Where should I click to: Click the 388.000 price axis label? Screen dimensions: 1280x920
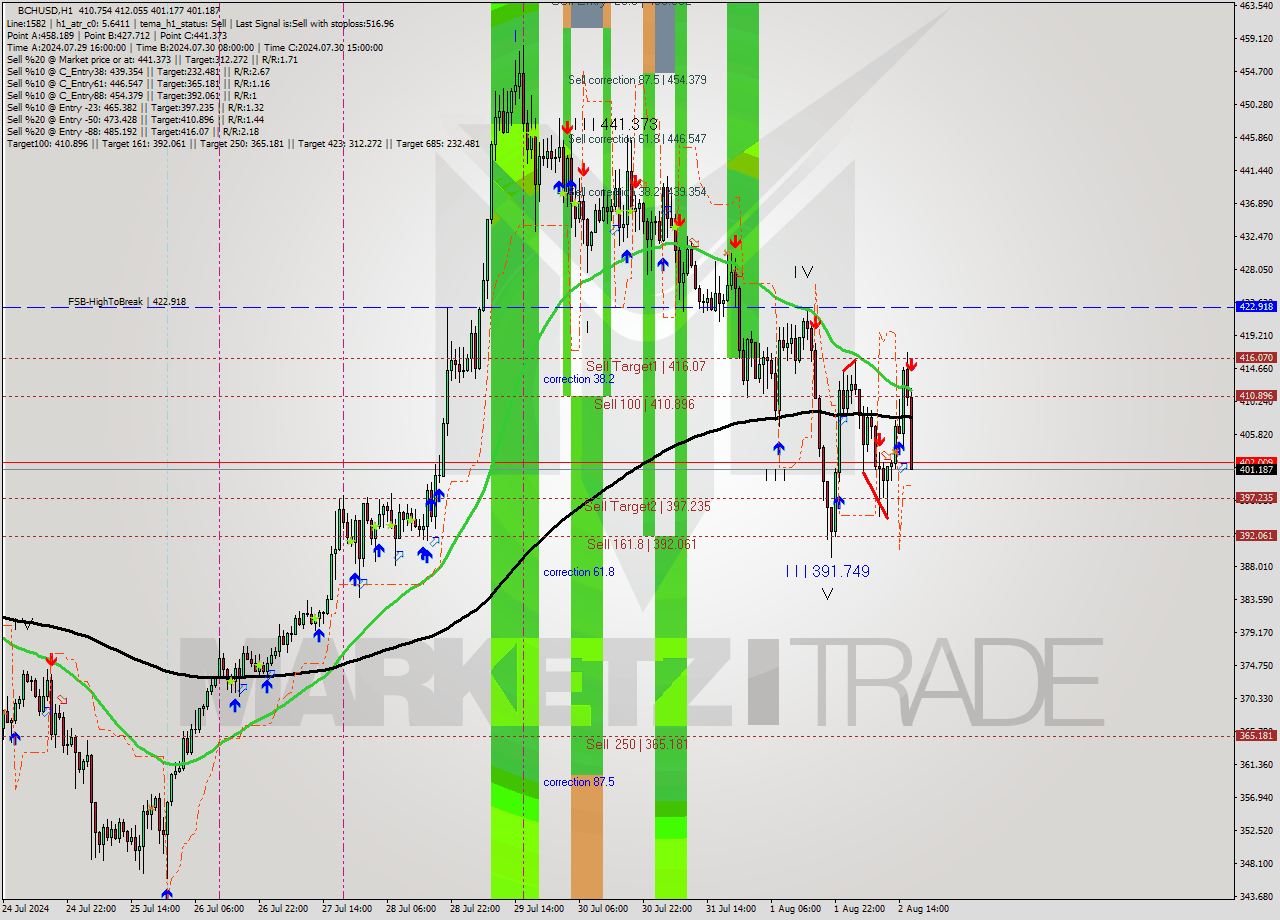point(1254,567)
